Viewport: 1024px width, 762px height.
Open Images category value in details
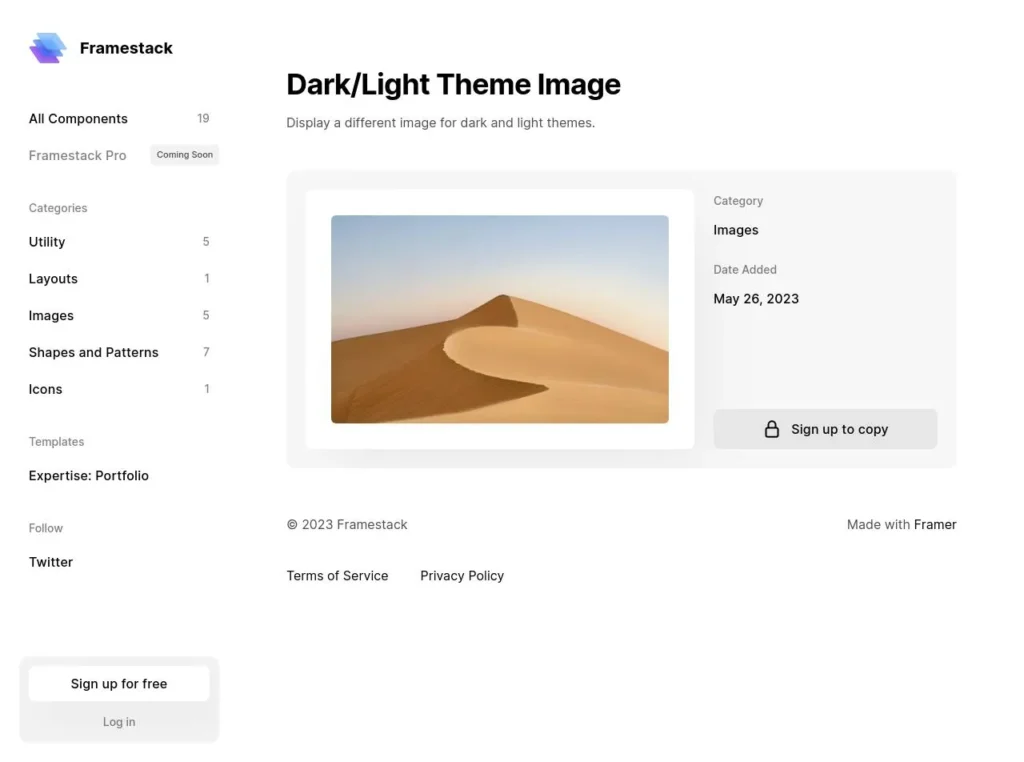[735, 230]
